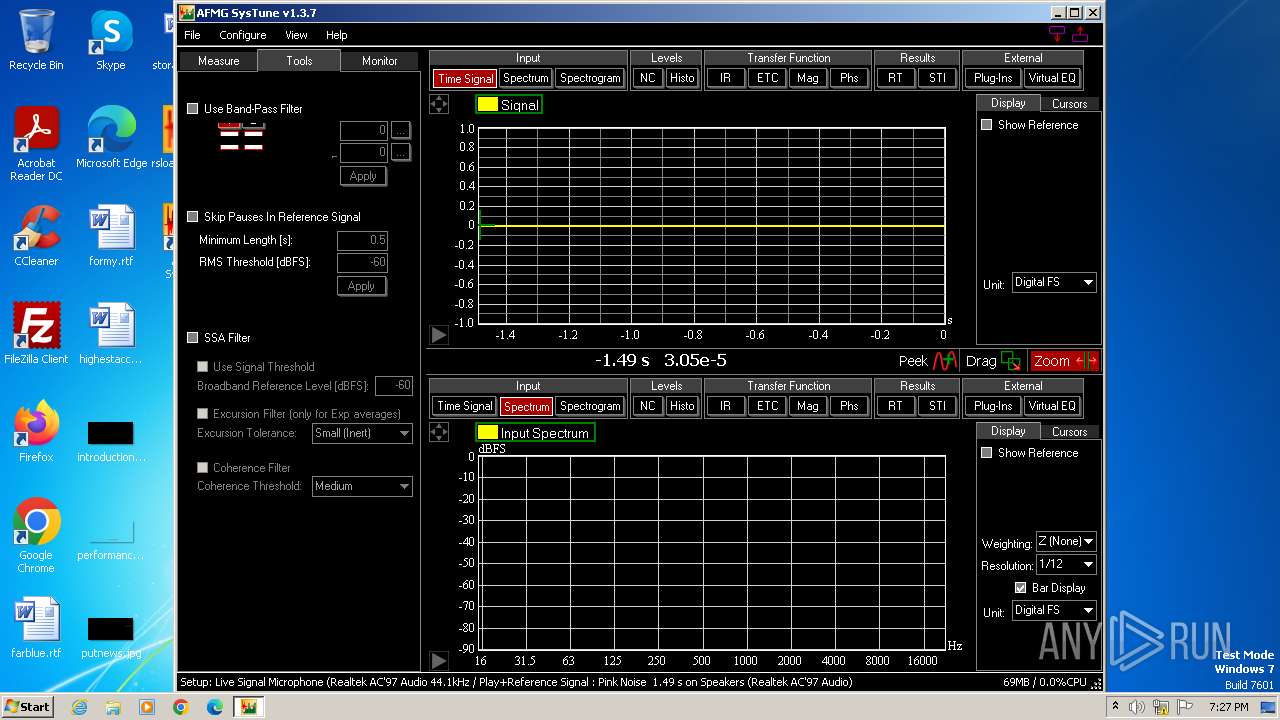This screenshot has width=1280, height=720.
Task: Click the lower Virtual EQ button
Action: pos(1052,406)
